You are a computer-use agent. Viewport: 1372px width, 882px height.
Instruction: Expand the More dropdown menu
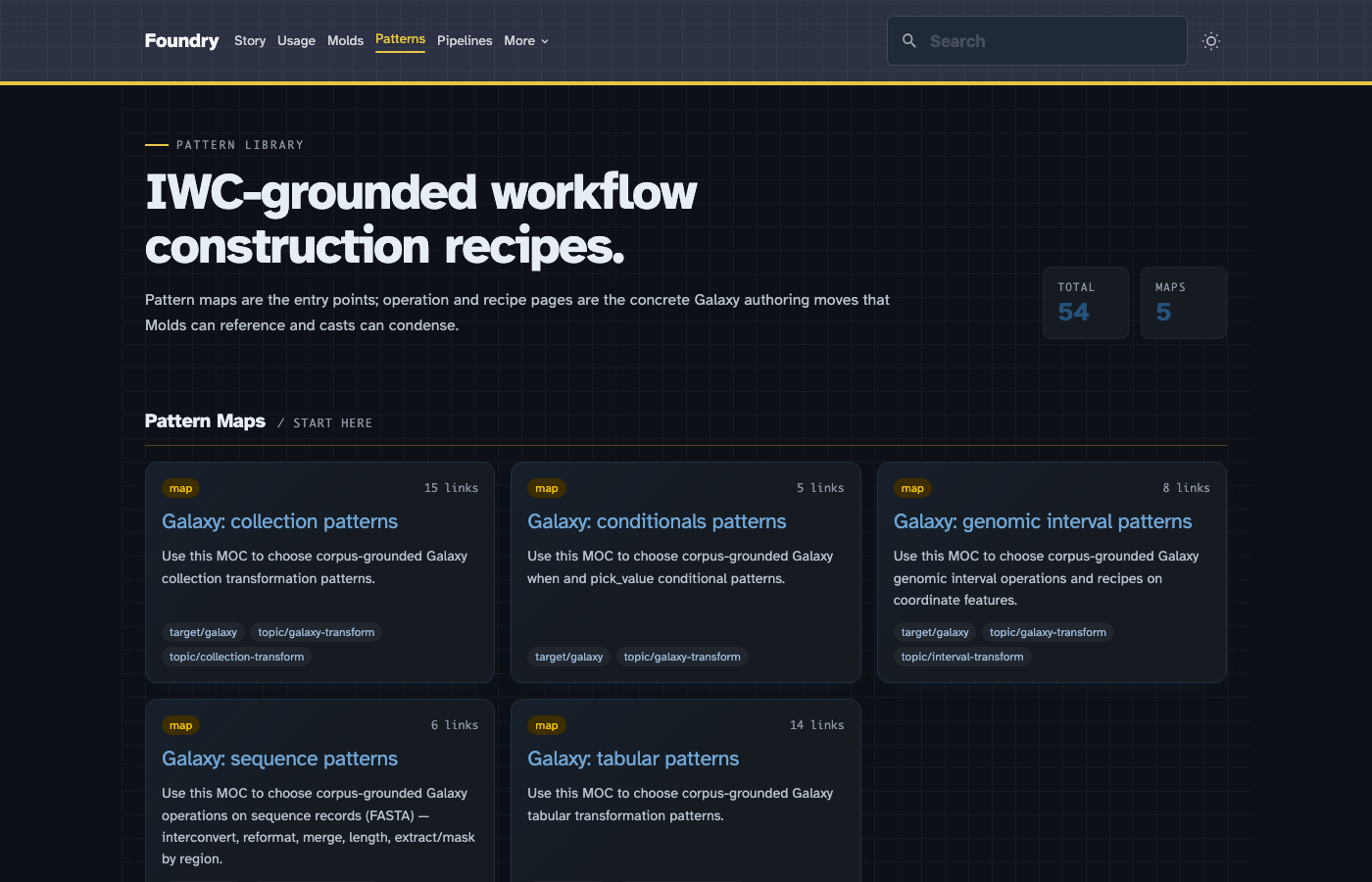[x=526, y=40]
